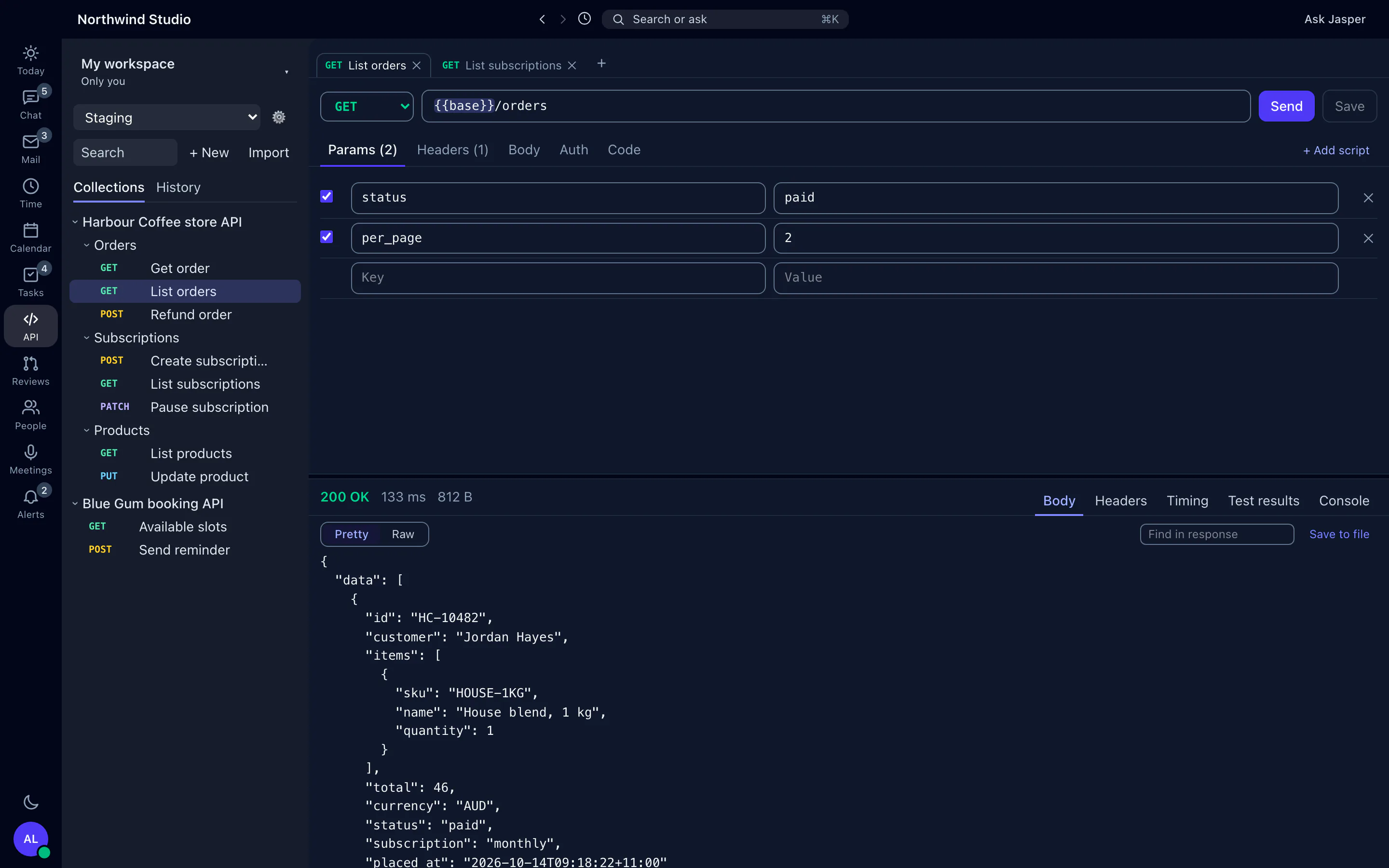
Task: Click the Find in response field
Action: pos(1217,534)
